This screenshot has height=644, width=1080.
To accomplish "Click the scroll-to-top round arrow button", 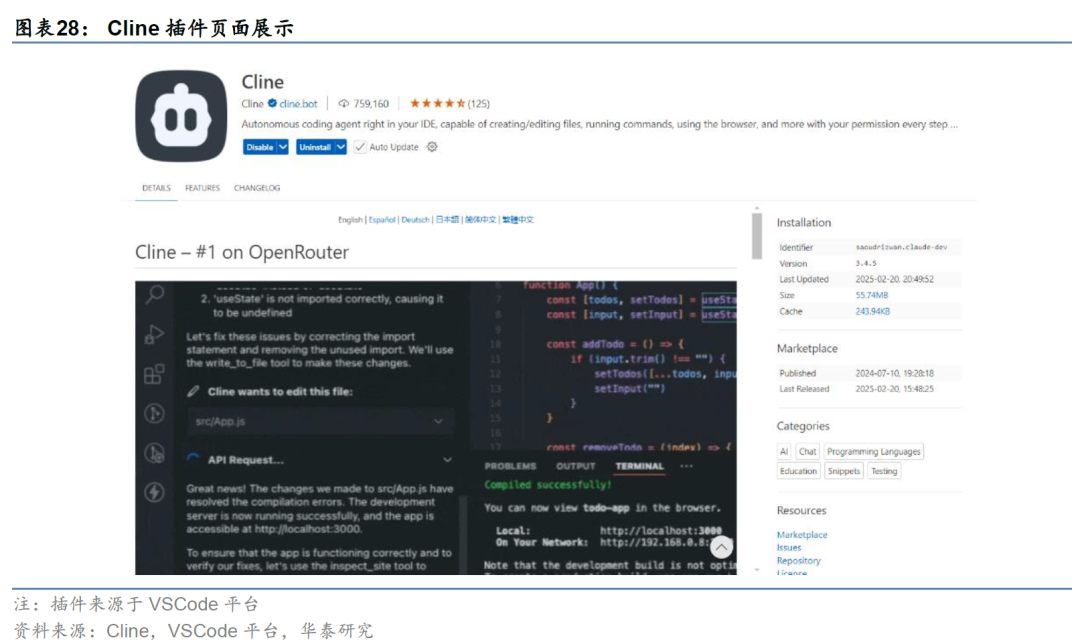I will point(721,547).
